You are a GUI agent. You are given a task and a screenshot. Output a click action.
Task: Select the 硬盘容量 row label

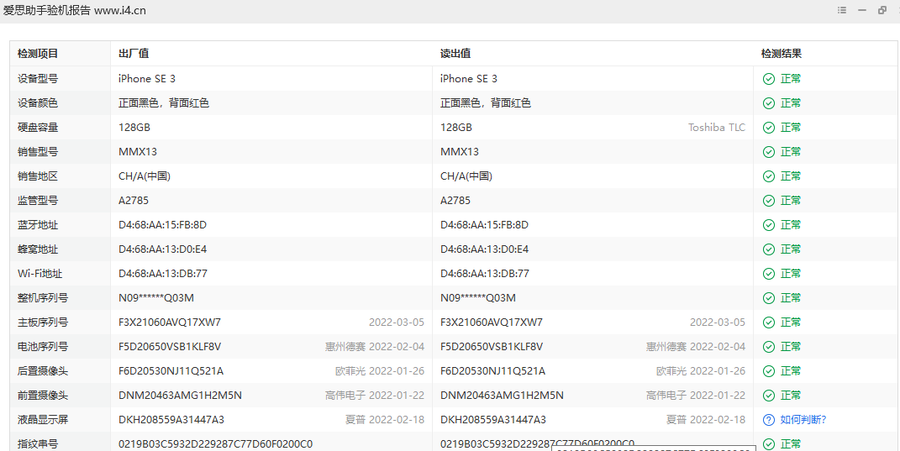(x=37, y=127)
